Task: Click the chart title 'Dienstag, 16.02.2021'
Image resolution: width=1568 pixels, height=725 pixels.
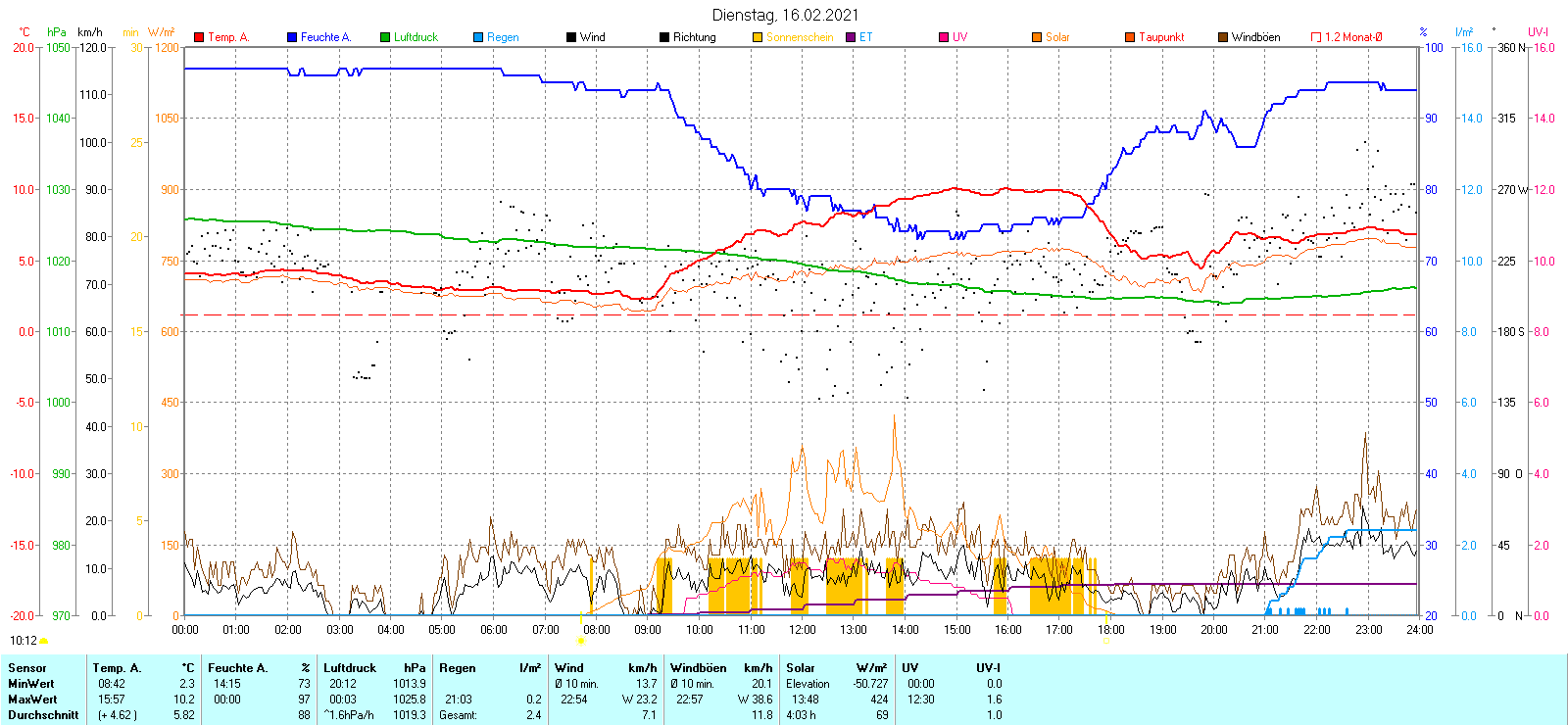Action: click(x=786, y=15)
